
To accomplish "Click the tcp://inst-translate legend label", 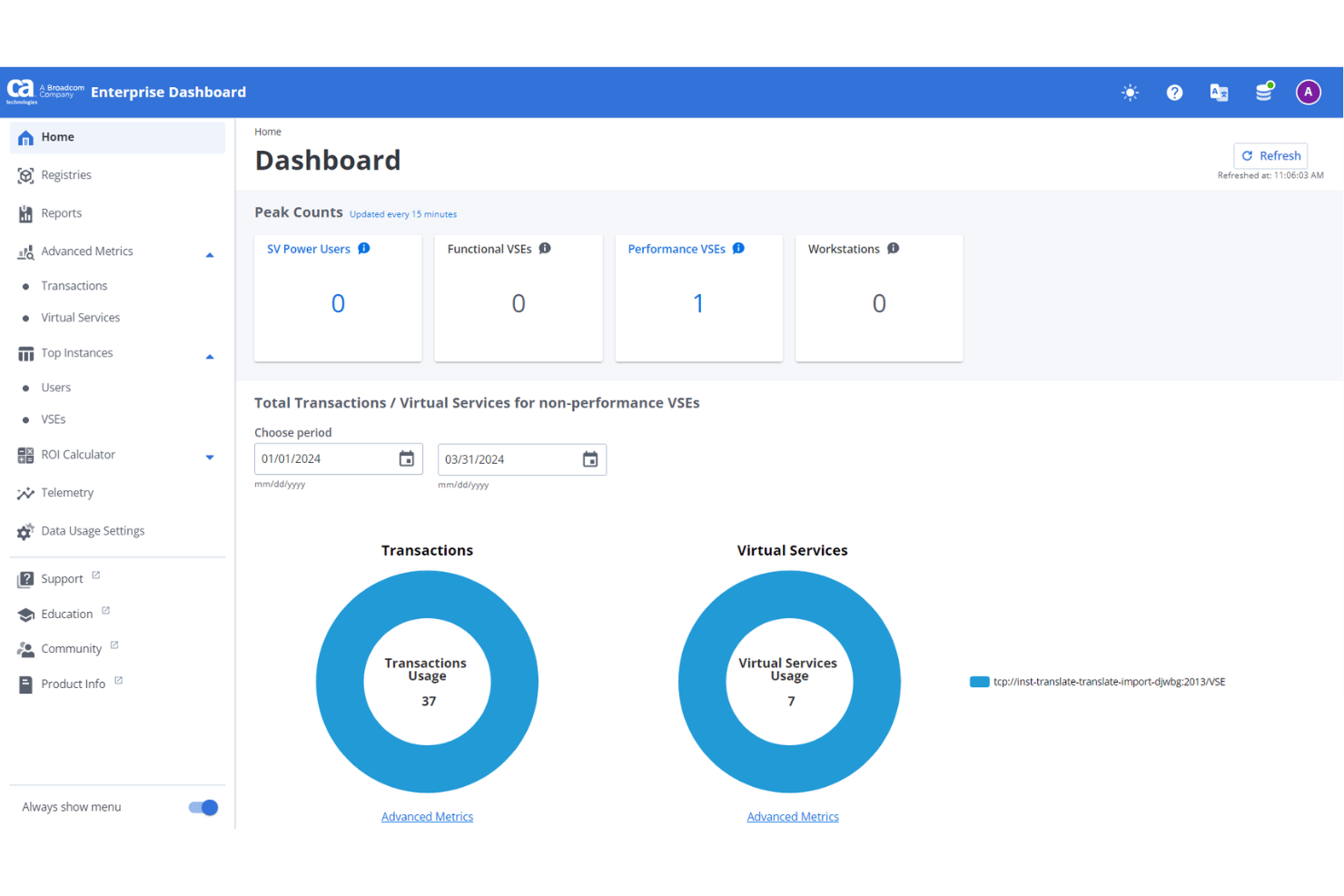I will pyautogui.click(x=1109, y=682).
